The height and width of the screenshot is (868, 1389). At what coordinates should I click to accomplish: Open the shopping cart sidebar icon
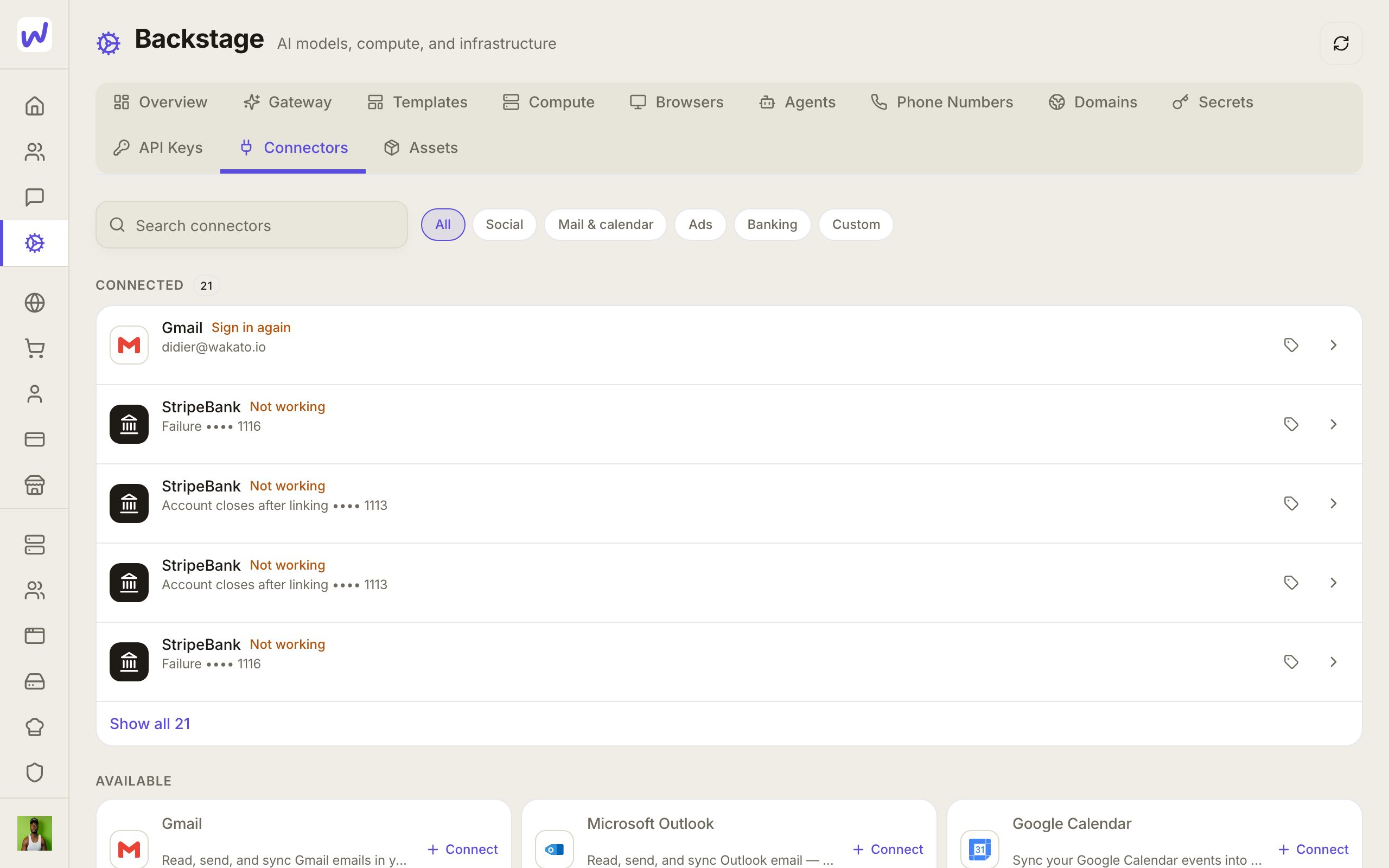pos(34,348)
